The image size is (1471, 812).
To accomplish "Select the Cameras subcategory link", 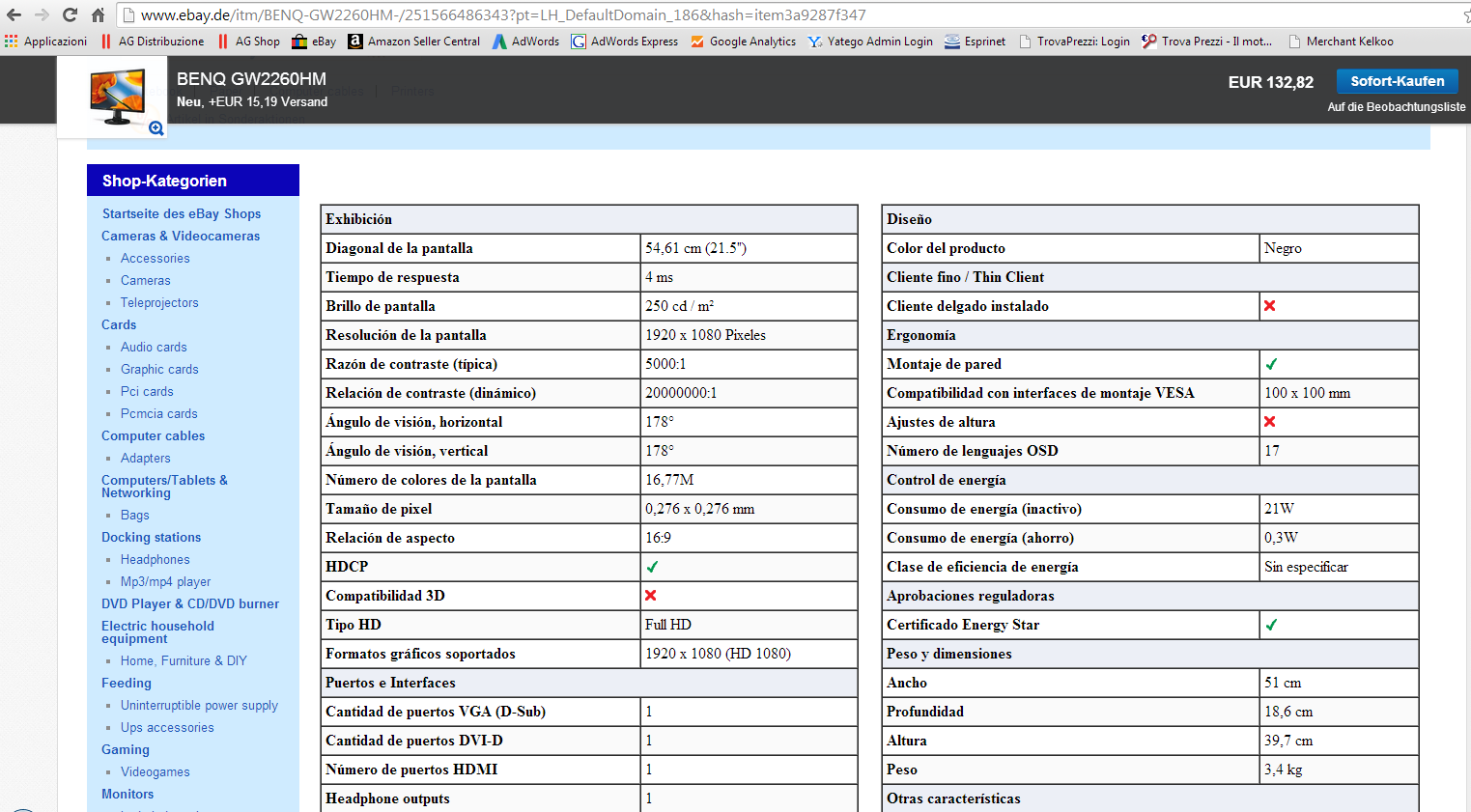I will (145, 280).
